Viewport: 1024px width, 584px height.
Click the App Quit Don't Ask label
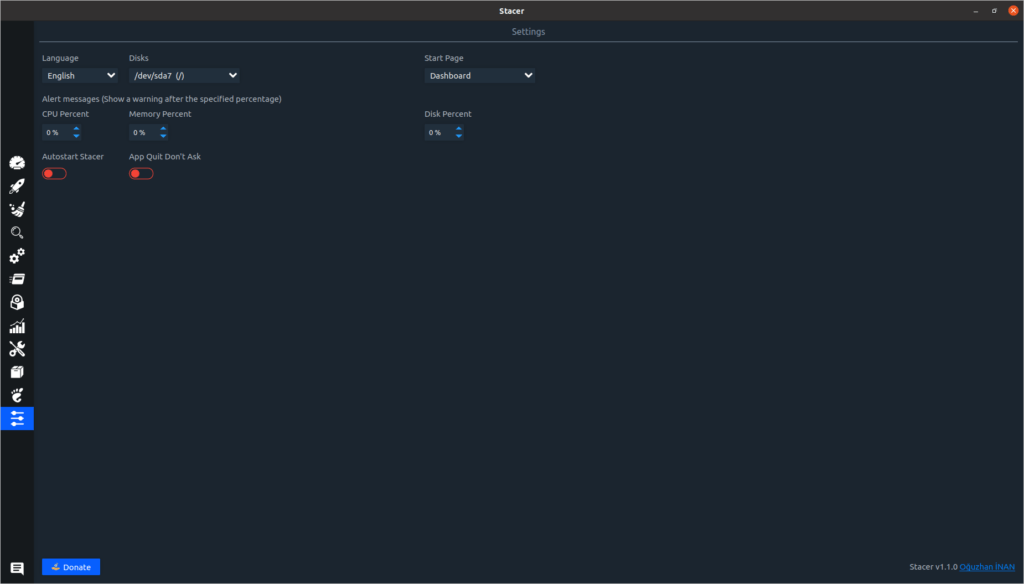(165, 157)
